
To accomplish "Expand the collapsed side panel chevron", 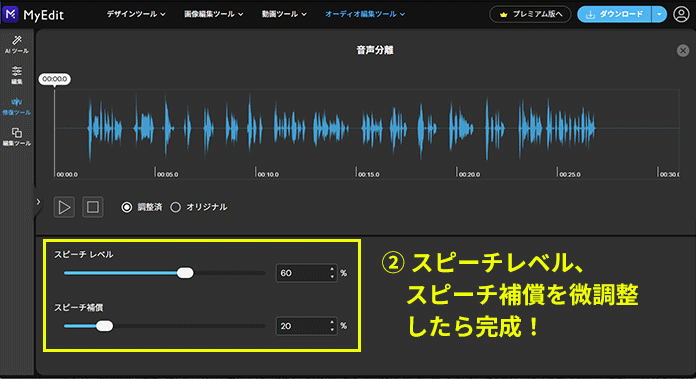I will click(x=38, y=202).
